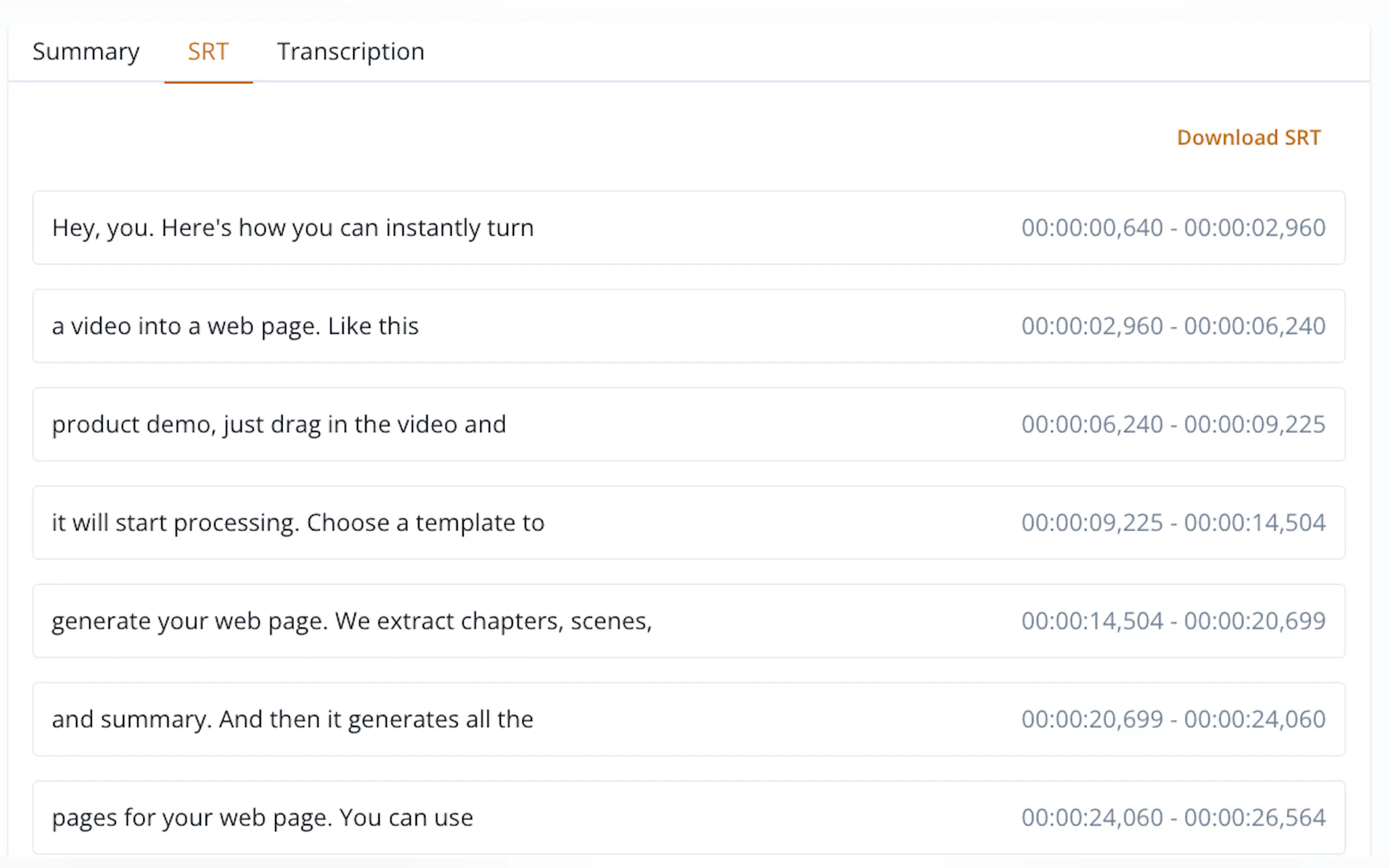Click the time range 00:00:02,960 - 00:00:06,240
Image resolution: width=1389 pixels, height=868 pixels.
coord(1173,326)
